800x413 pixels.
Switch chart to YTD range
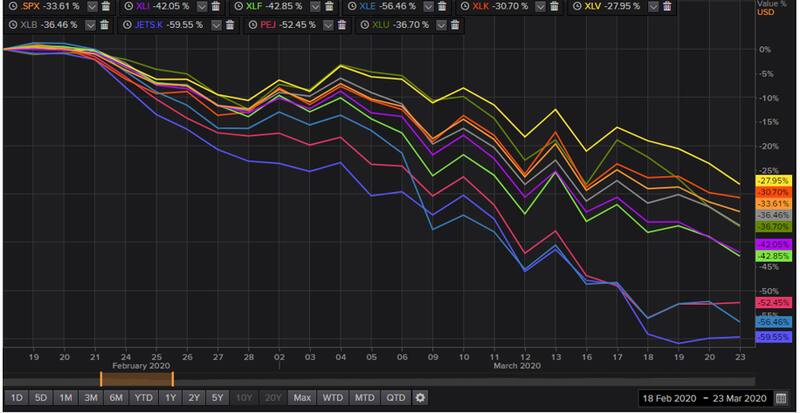click(144, 397)
